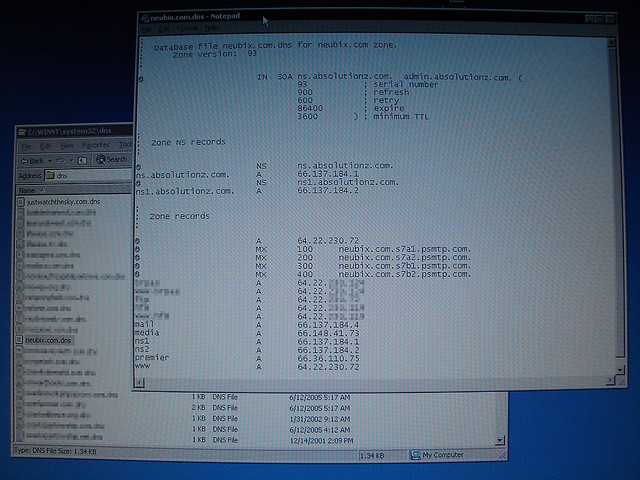Image resolution: width=640 pixels, height=480 pixels.
Task: Click Notepad vertical scrollbar up arrow
Action: coord(611,42)
